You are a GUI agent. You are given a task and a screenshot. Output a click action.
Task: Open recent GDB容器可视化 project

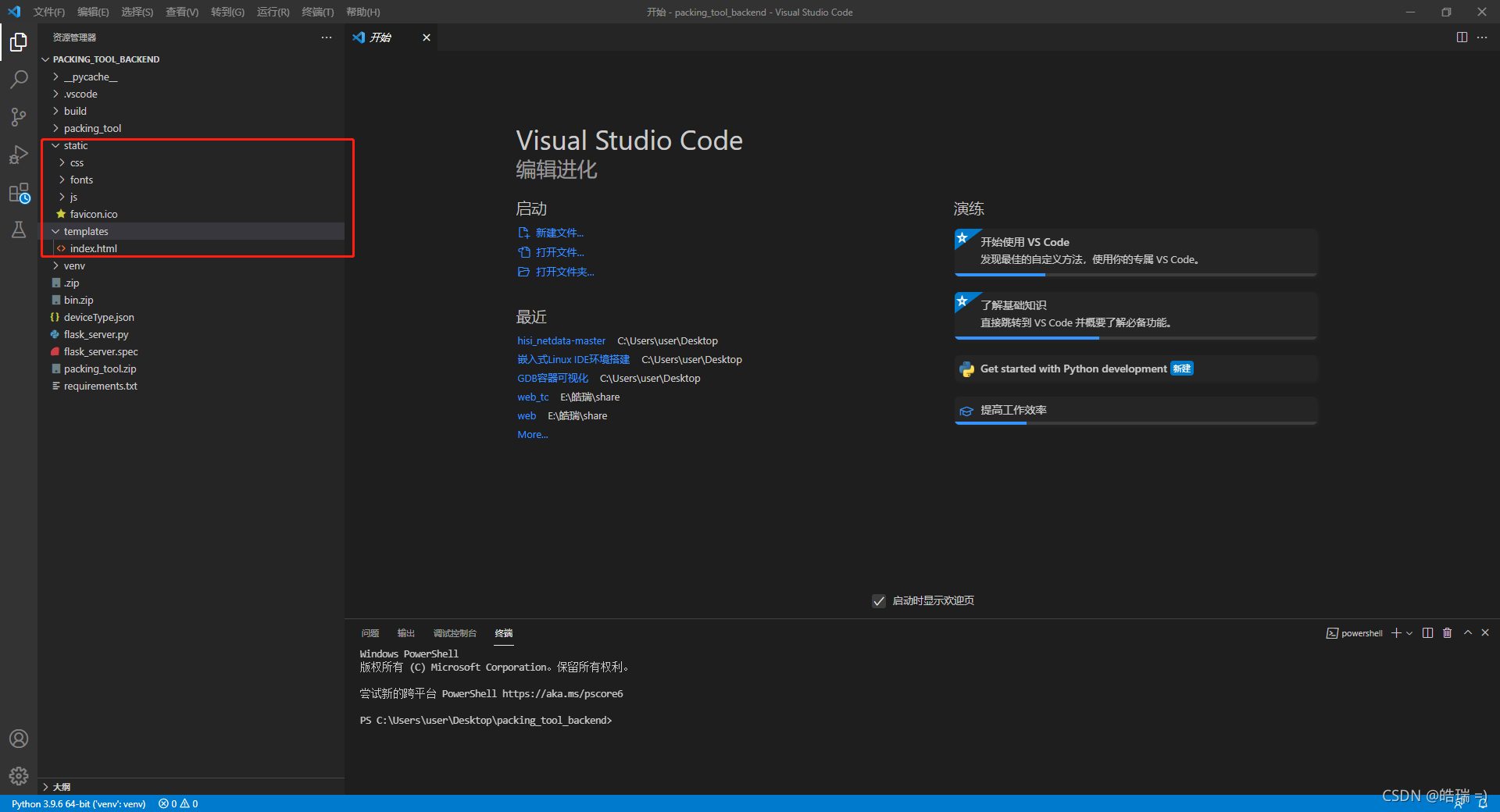coord(552,378)
